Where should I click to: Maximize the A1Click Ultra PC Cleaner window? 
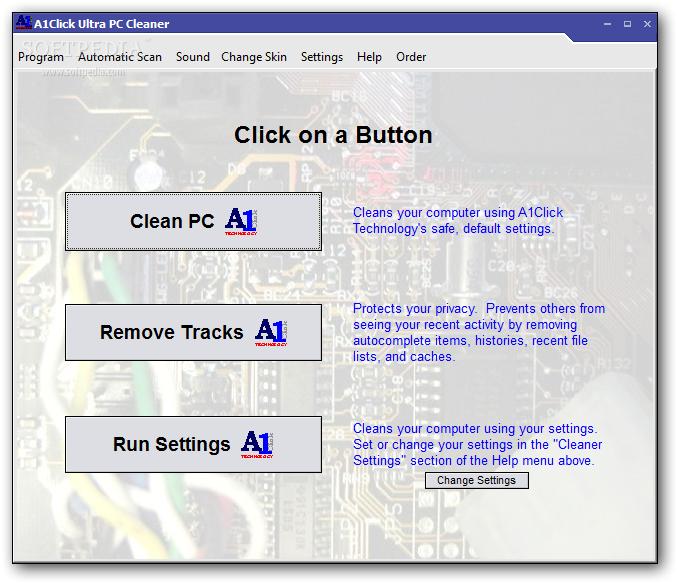(627, 24)
